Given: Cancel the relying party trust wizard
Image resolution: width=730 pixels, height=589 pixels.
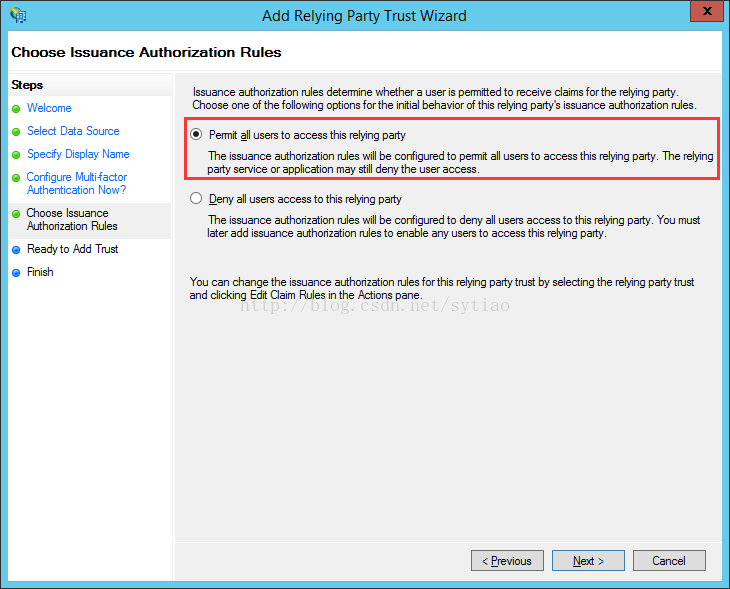Looking at the screenshot, I should [x=669, y=561].
